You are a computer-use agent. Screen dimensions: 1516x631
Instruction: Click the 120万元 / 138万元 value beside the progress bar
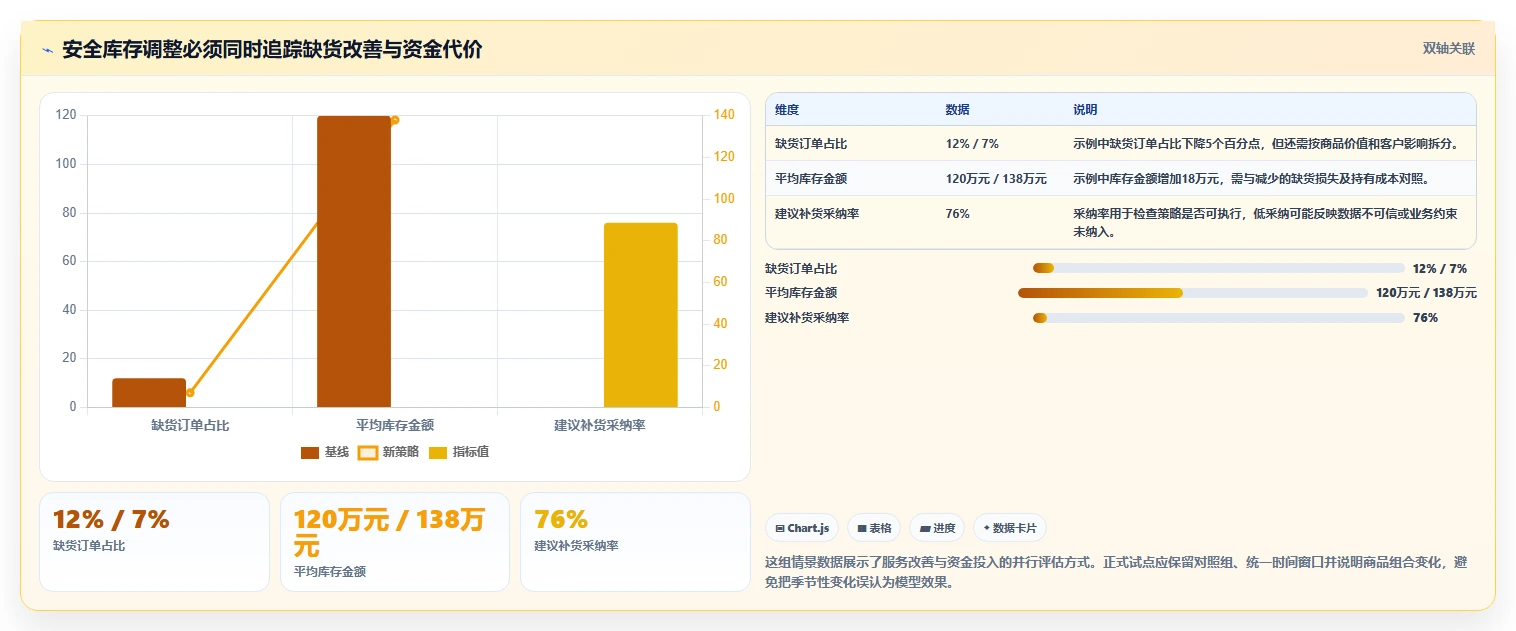pyautogui.click(x=1426, y=293)
